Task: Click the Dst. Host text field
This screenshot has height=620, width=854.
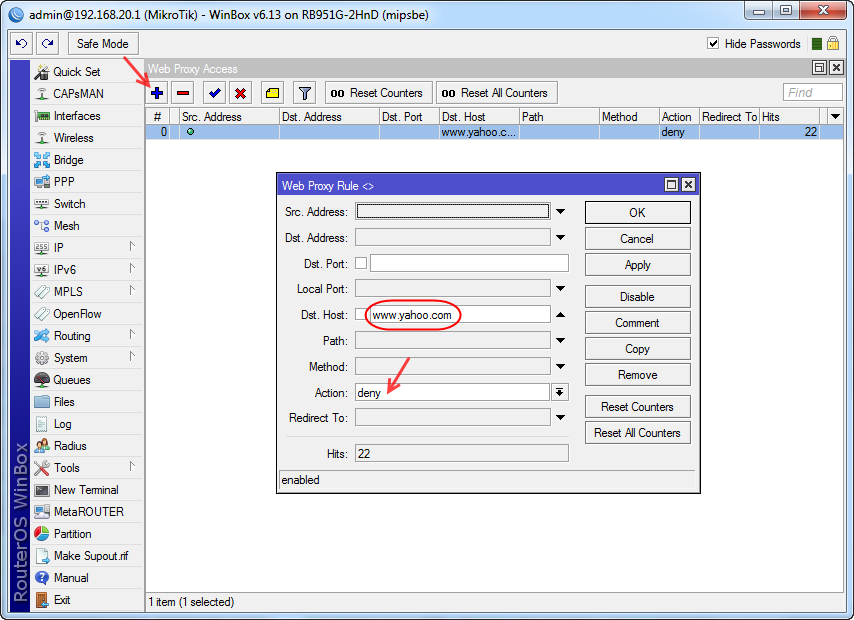Action: click(x=460, y=314)
